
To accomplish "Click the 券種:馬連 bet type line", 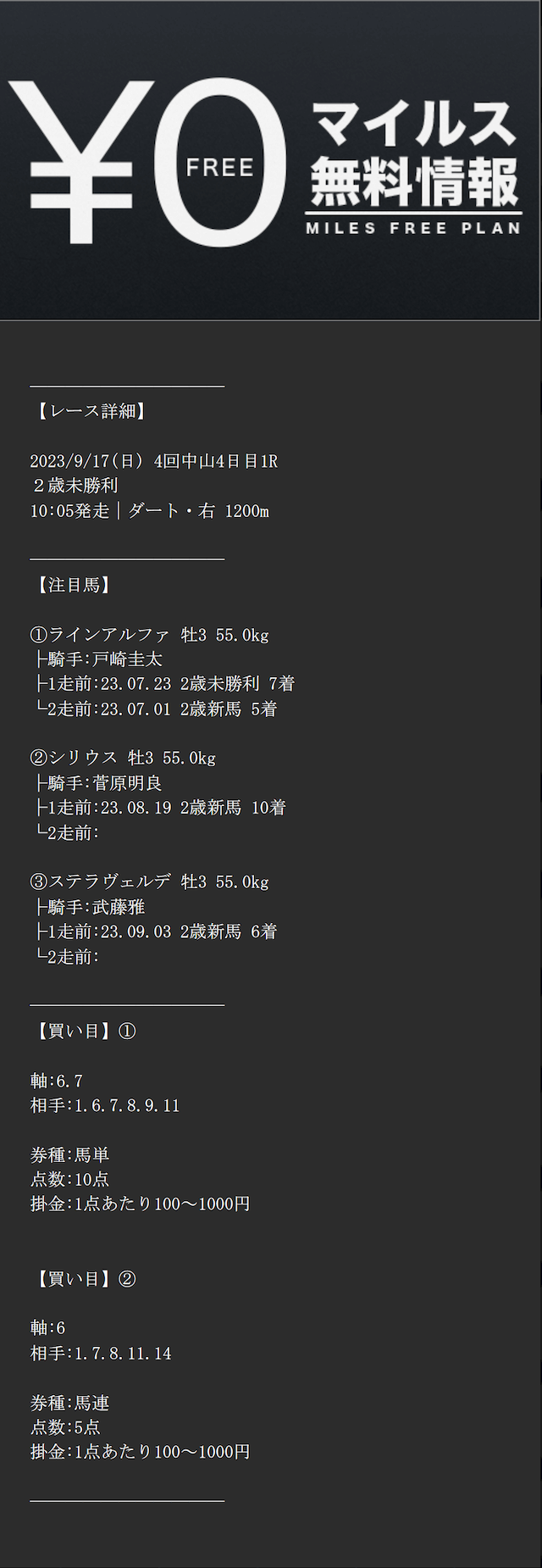I will (70, 1403).
